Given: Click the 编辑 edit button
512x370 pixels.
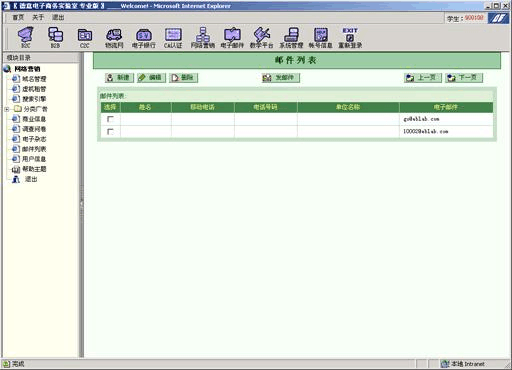Looking at the screenshot, I should (151, 78).
